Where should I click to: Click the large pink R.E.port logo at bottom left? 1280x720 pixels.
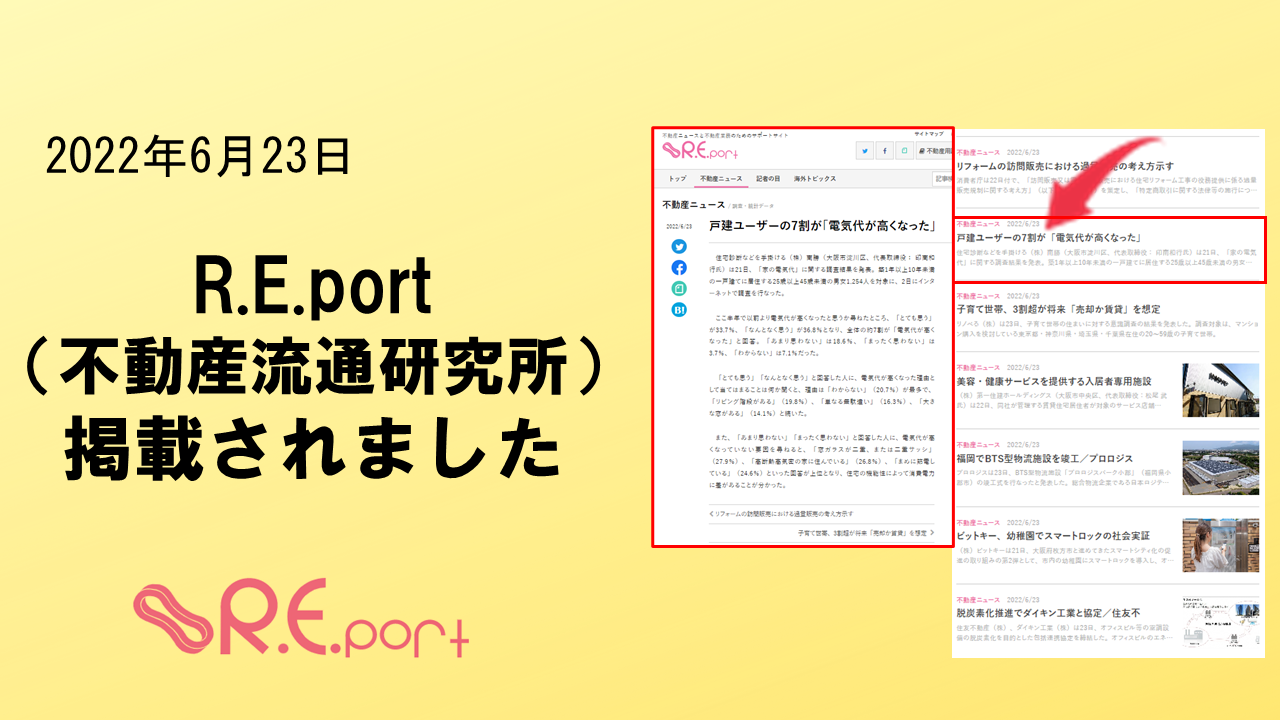coord(301,620)
